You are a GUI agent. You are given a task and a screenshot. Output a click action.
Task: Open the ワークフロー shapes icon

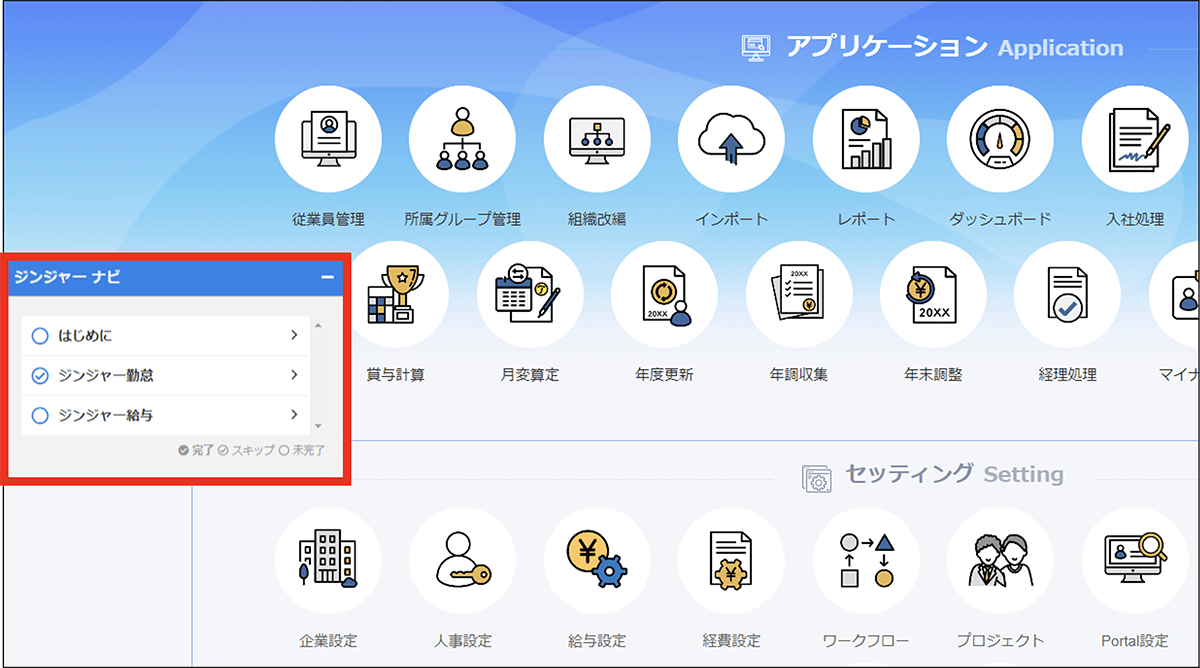[866, 560]
